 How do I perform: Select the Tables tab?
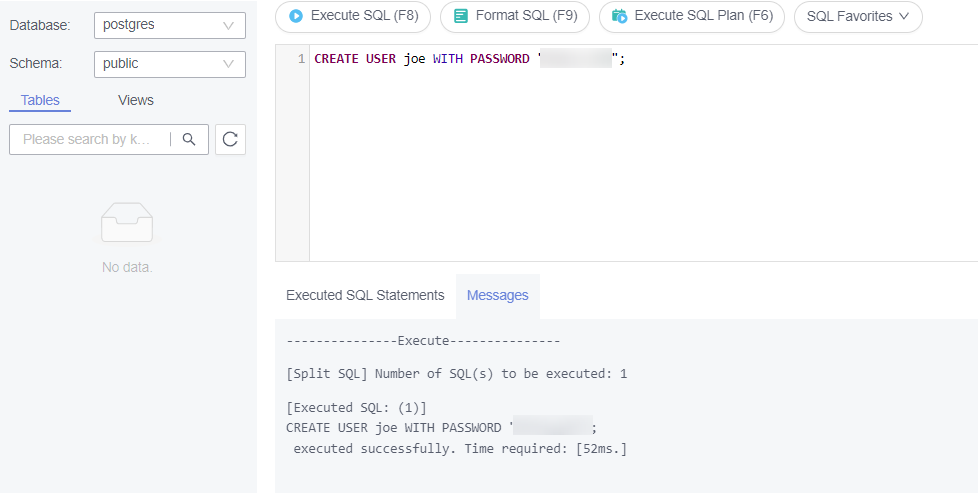pos(40,100)
